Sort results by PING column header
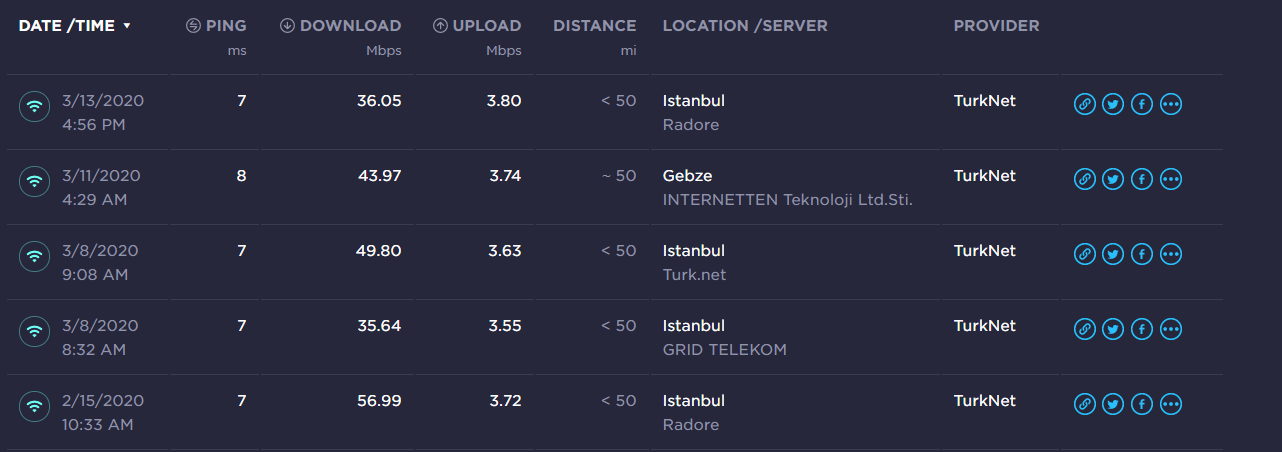Image resolution: width=1282 pixels, height=452 pixels. coord(217,26)
